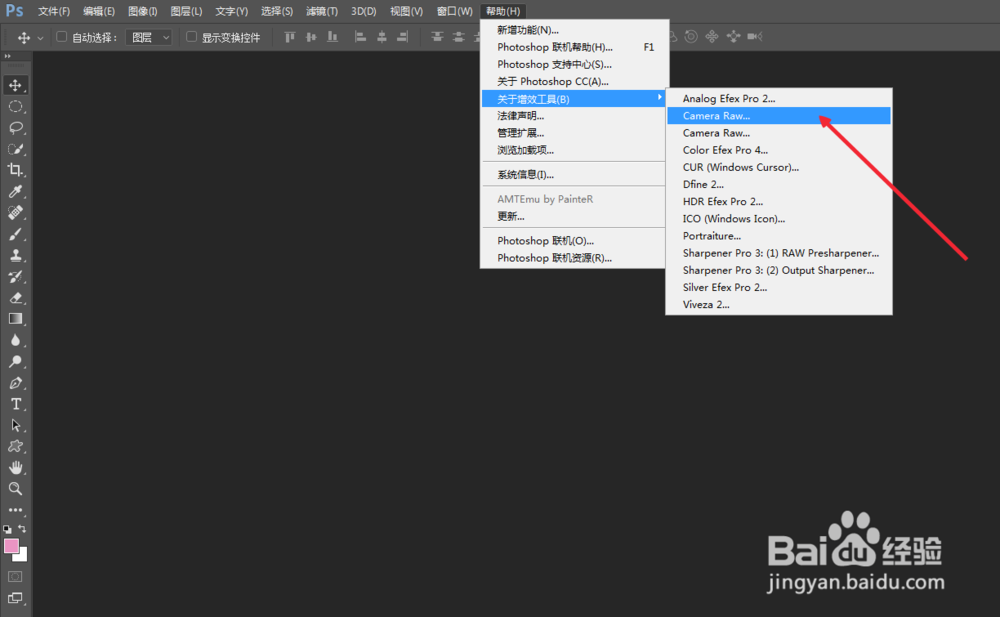Select the Gradient tool
The width and height of the screenshot is (1000, 617).
coord(15,319)
